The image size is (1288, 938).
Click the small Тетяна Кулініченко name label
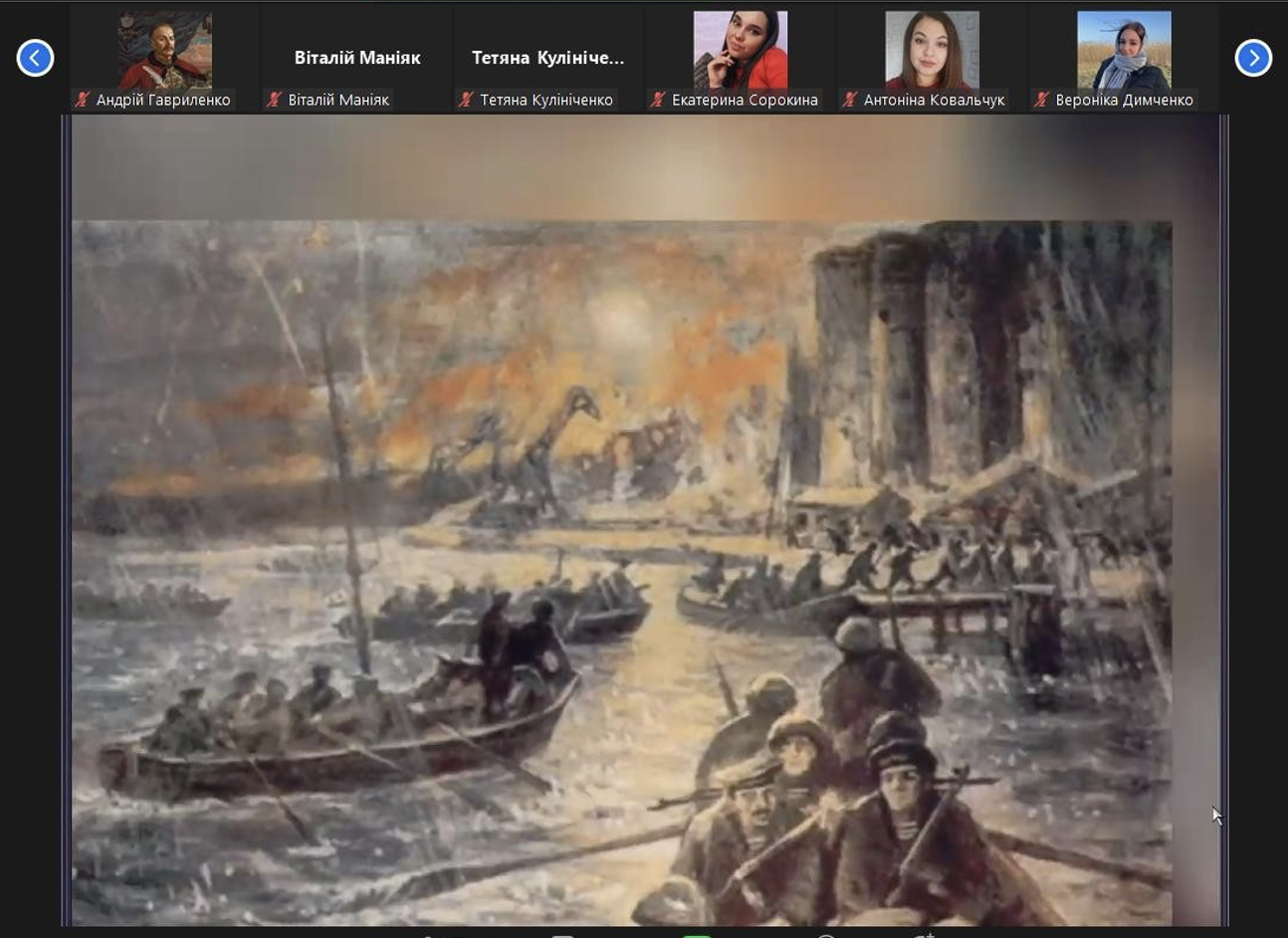click(546, 100)
